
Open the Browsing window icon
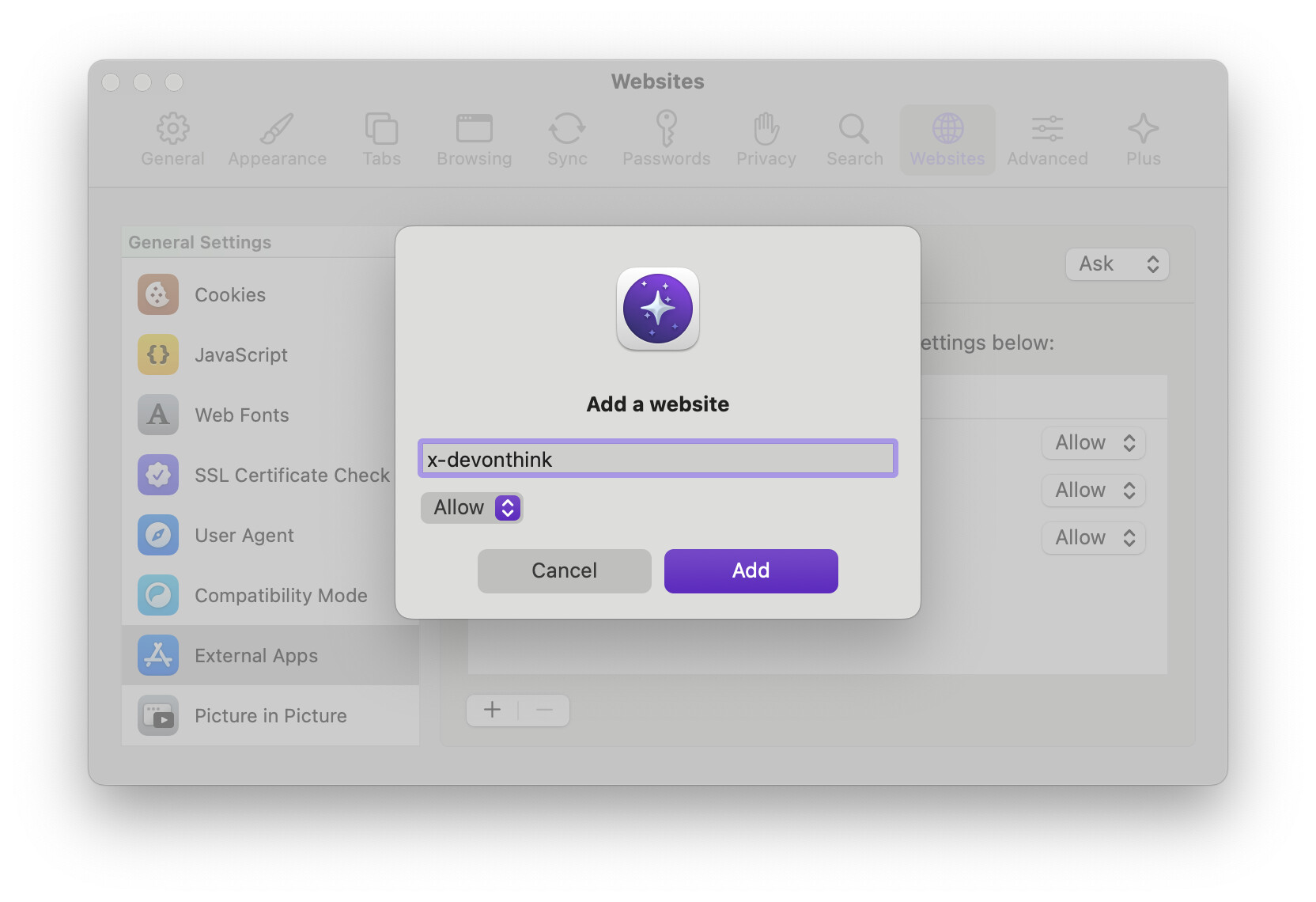(475, 128)
